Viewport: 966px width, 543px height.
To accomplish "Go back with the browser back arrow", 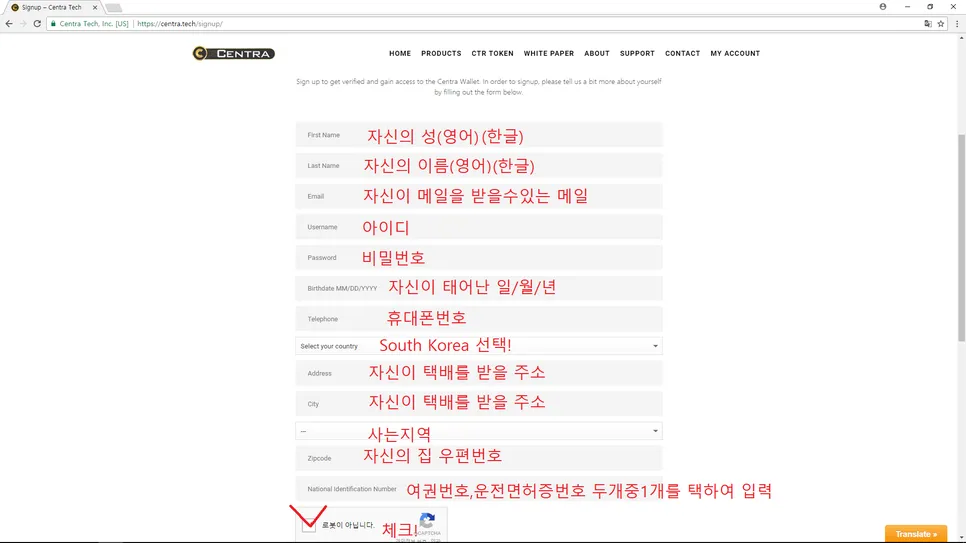I will click(x=9, y=23).
